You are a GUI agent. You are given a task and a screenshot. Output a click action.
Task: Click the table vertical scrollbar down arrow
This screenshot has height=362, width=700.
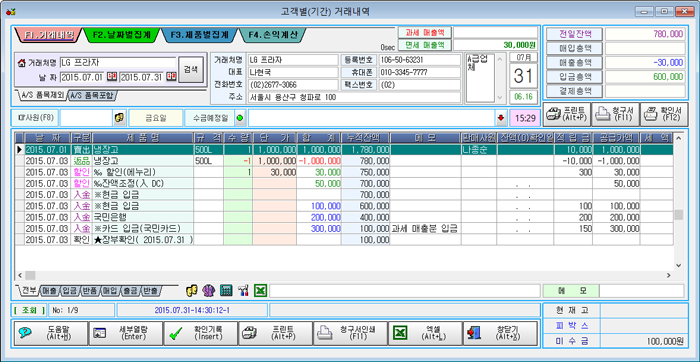679,265
